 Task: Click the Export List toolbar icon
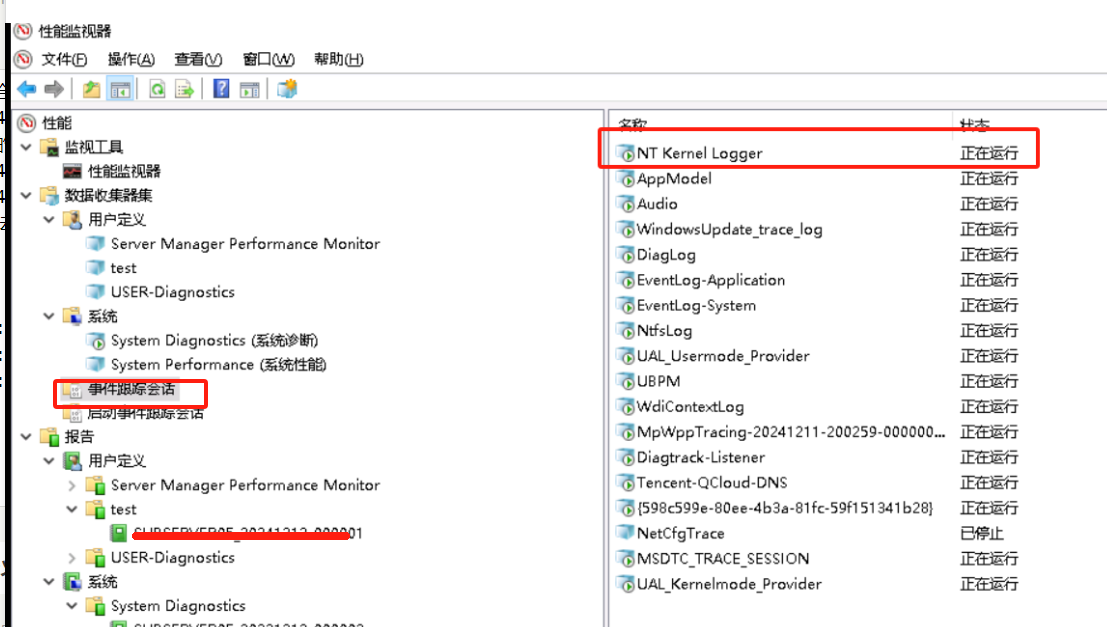point(184,90)
